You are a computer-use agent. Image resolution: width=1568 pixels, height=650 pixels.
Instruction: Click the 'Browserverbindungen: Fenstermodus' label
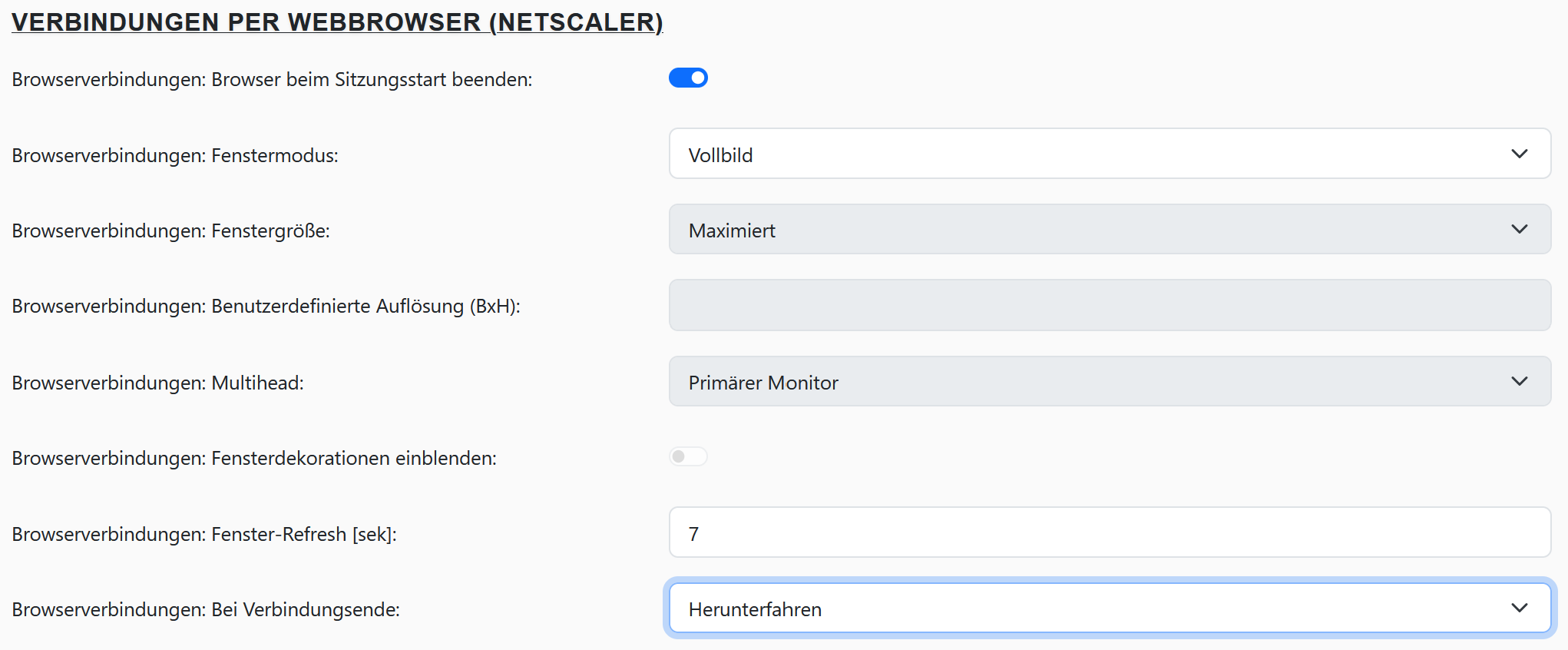175,156
